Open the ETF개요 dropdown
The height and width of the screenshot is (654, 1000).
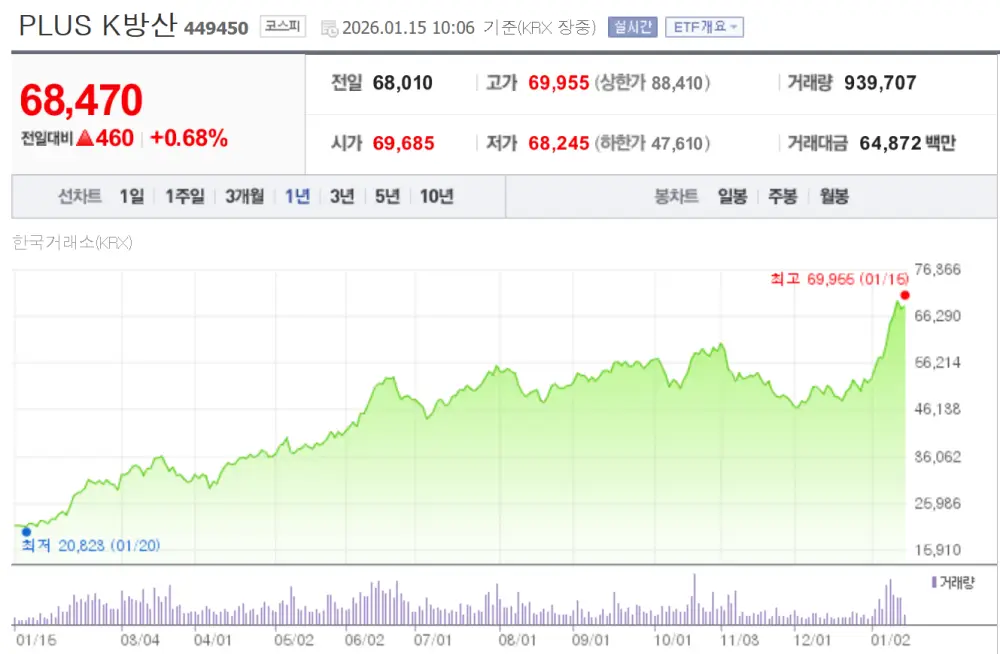tap(704, 27)
